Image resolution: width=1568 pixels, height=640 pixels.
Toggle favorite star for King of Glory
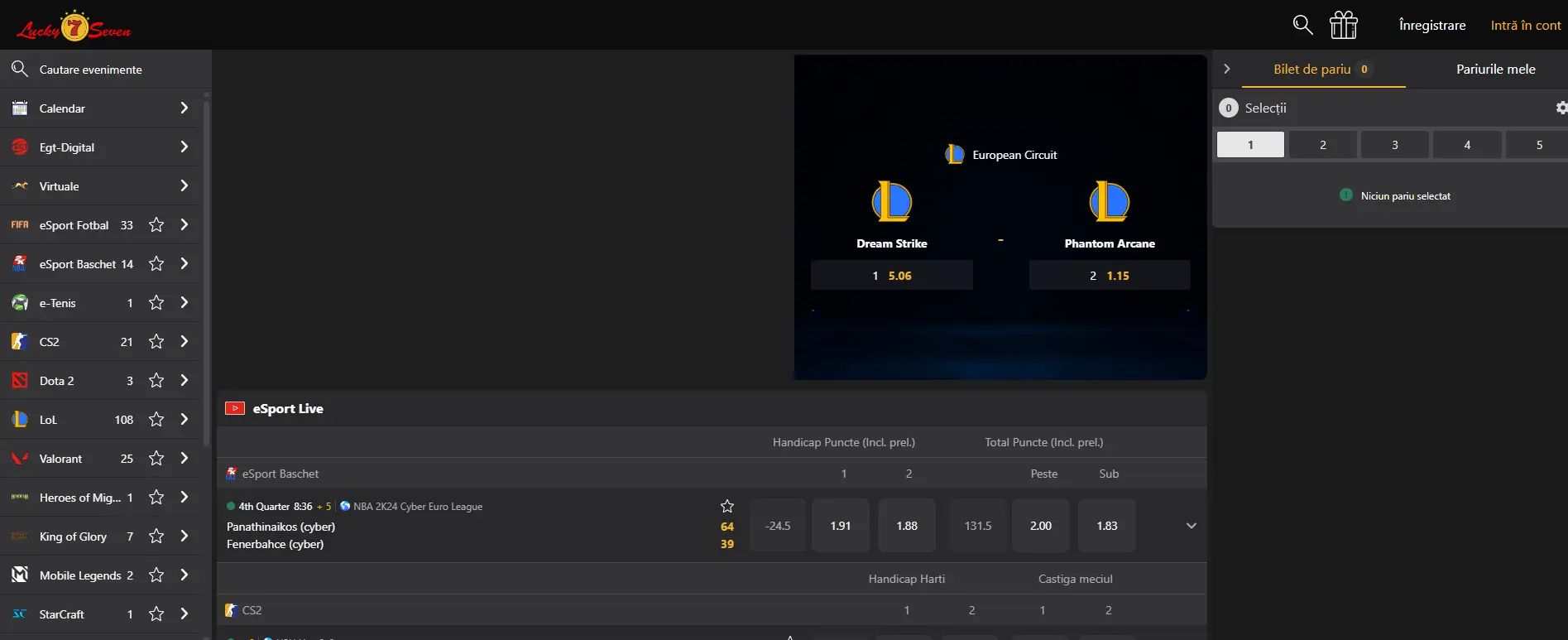tap(156, 537)
